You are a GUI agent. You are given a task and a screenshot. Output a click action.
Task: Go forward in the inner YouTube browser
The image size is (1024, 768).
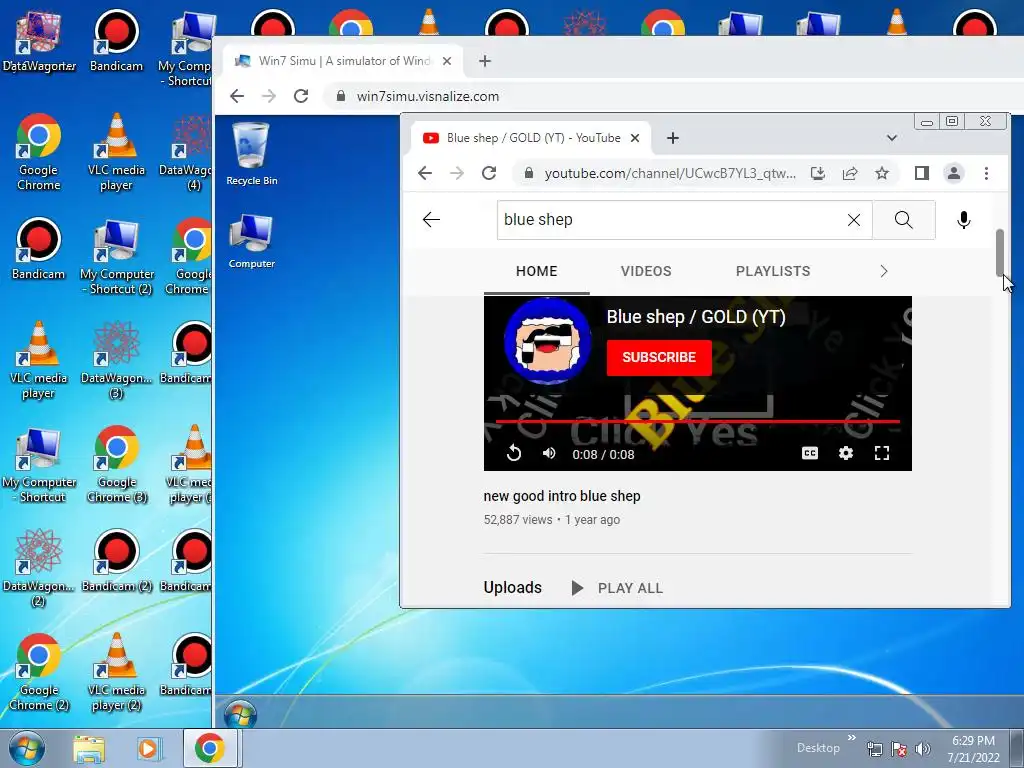pyautogui.click(x=456, y=173)
